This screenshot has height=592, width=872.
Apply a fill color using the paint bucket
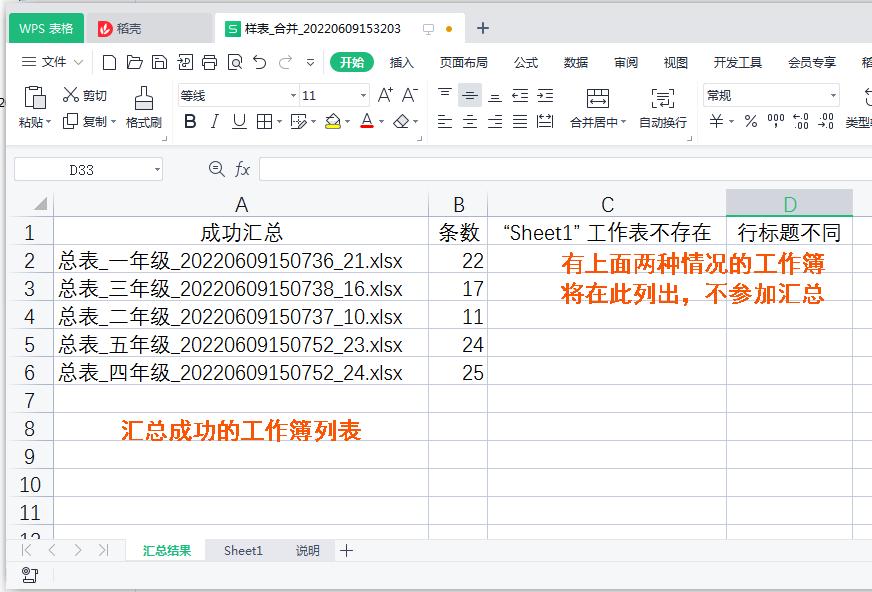[x=333, y=121]
